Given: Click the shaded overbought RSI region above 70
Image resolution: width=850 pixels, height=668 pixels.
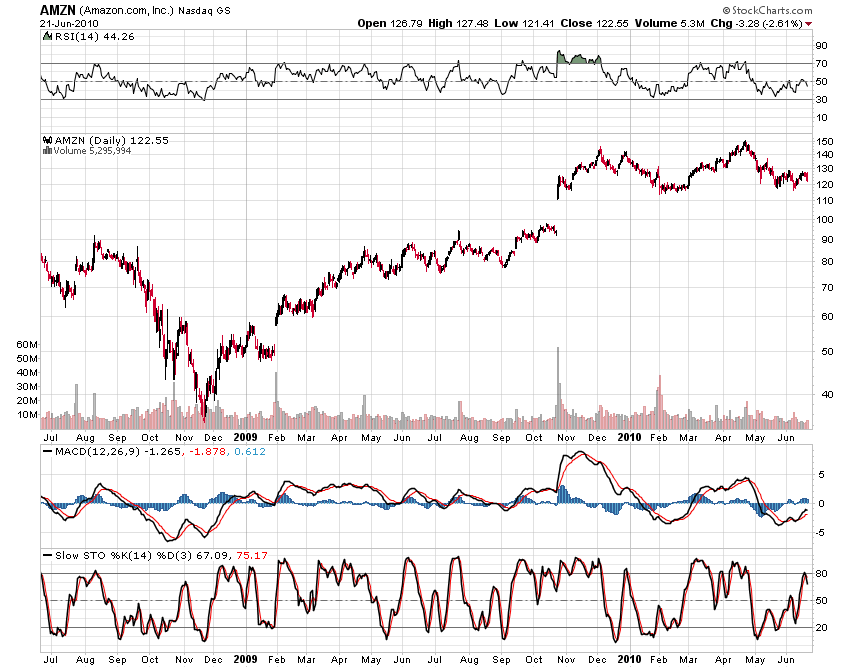Looking at the screenshot, I should (578, 59).
